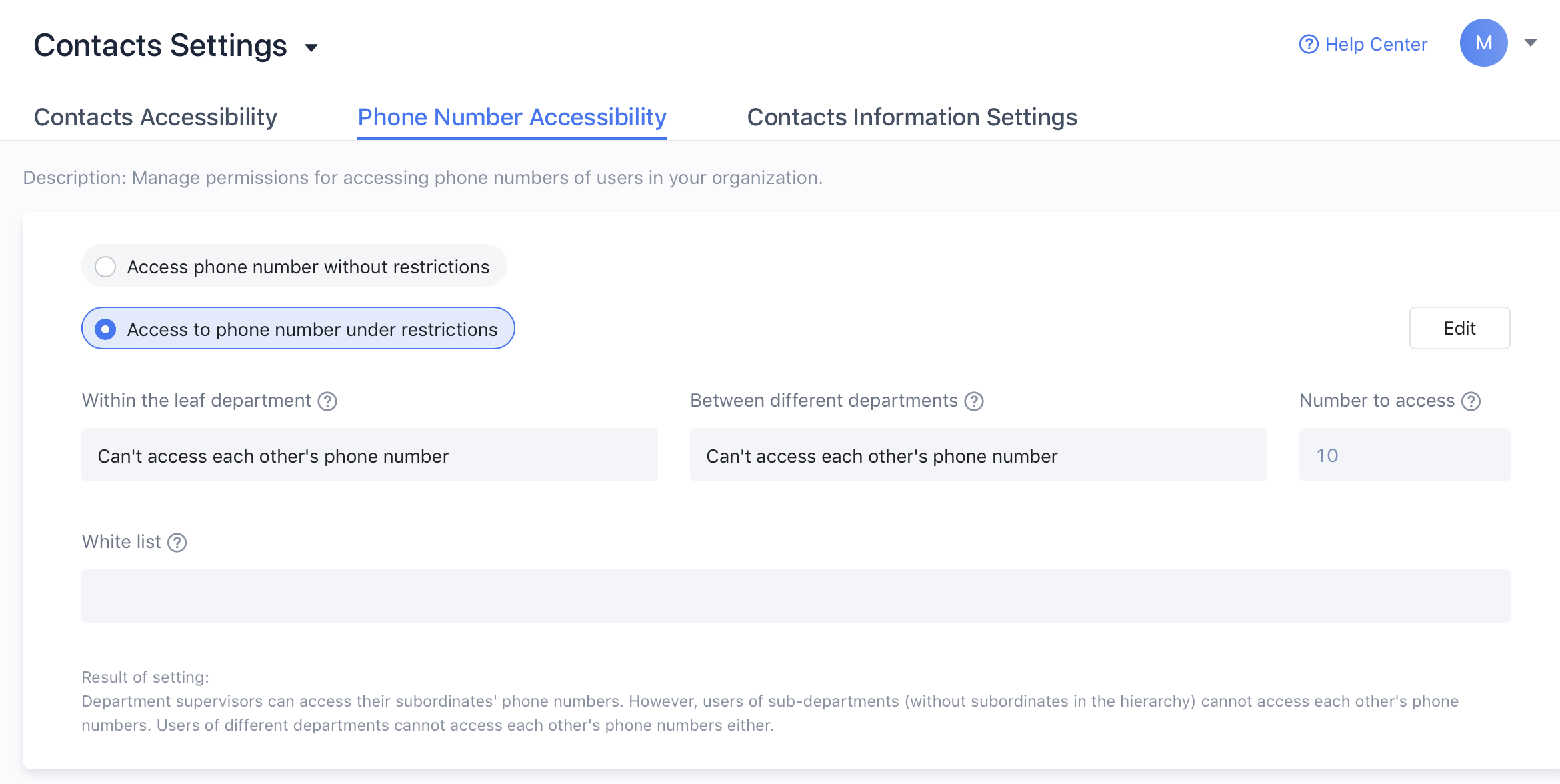The height and width of the screenshot is (784, 1560).
Task: Stay on the Phone Number Accessibility tab
Action: [x=511, y=117]
